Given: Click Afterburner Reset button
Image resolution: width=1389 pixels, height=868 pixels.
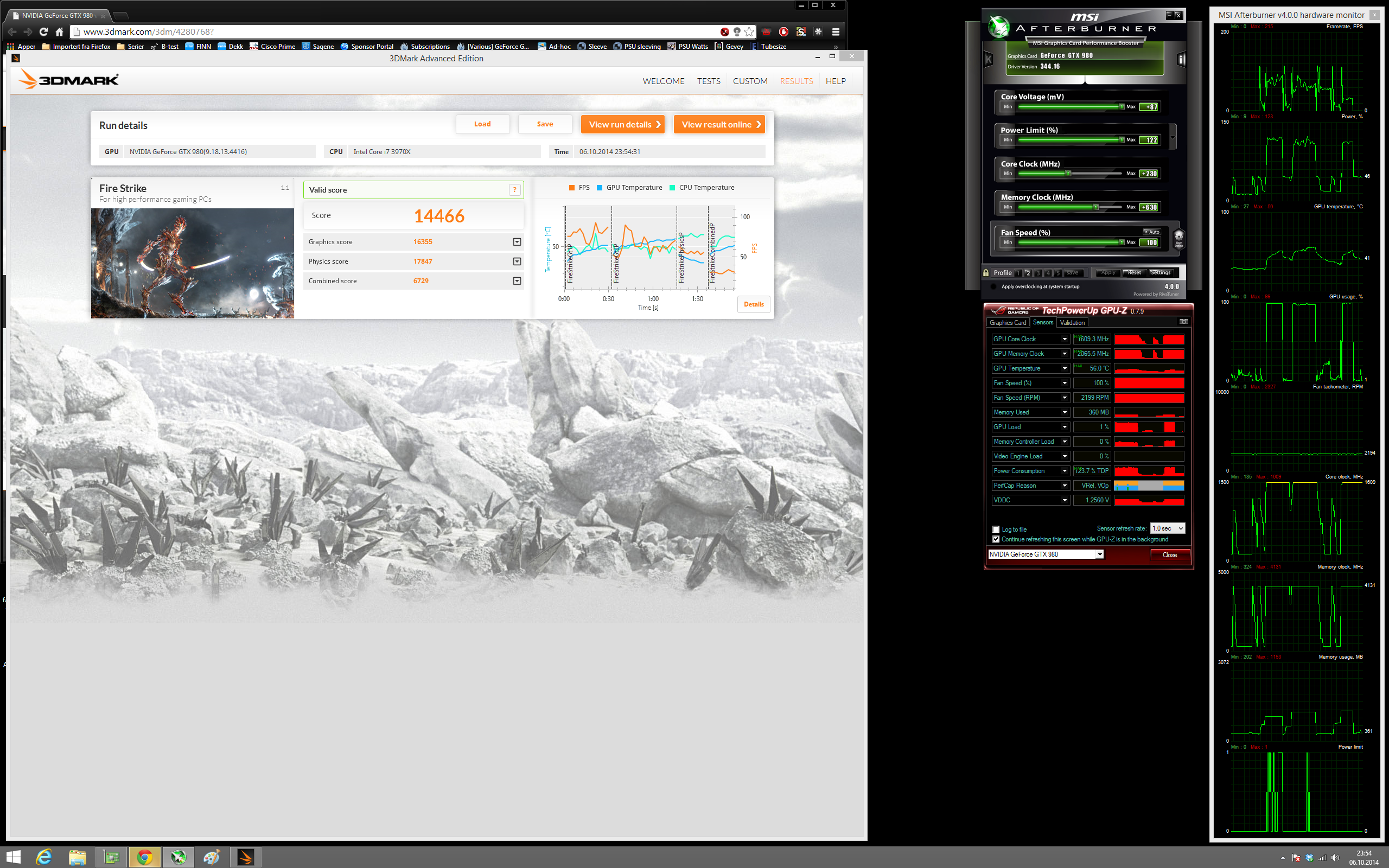Looking at the screenshot, I should click(1135, 273).
